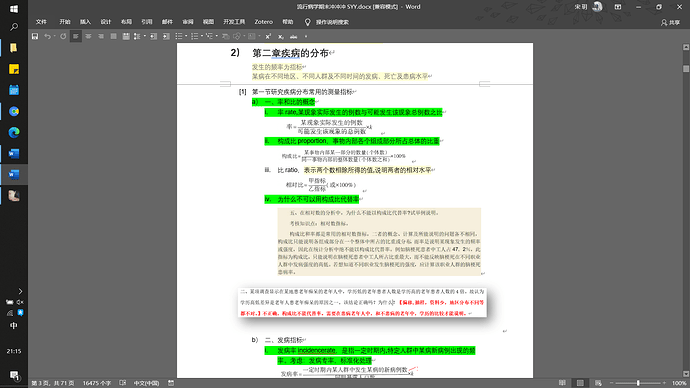Click the proofing check icon in status bar

(123, 383)
